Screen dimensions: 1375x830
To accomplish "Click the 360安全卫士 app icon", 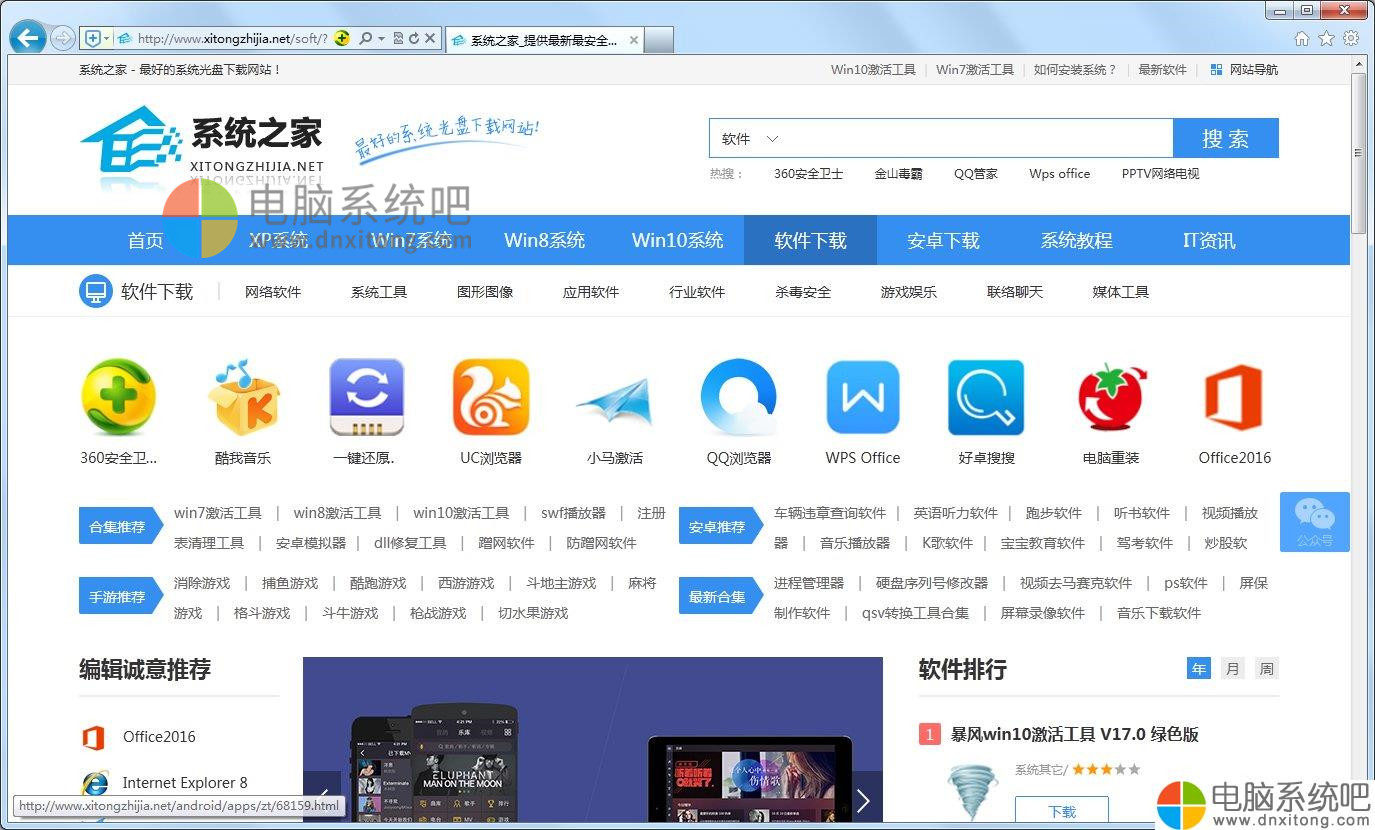I will [118, 398].
